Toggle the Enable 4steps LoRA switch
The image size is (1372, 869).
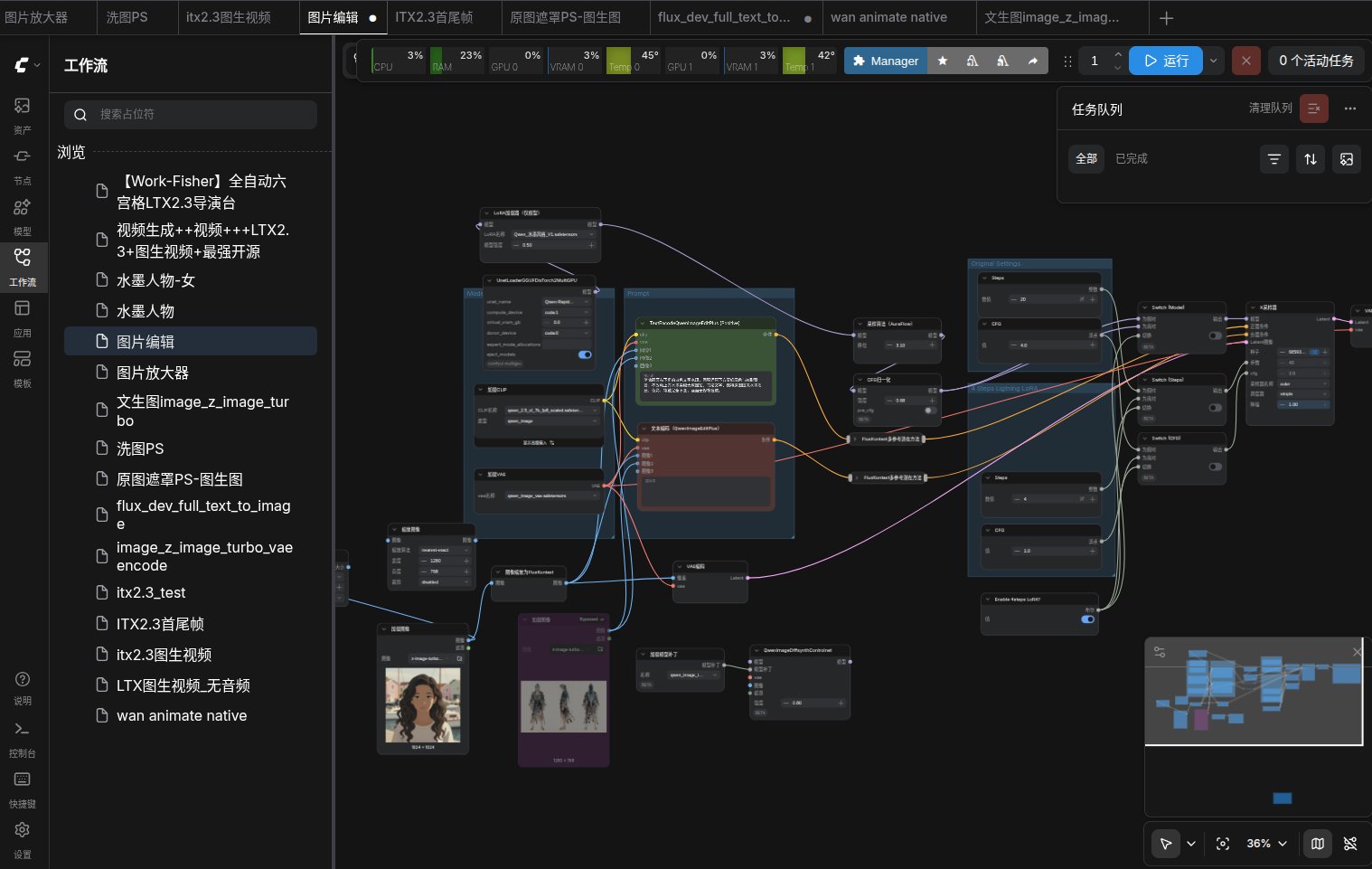(x=1087, y=619)
